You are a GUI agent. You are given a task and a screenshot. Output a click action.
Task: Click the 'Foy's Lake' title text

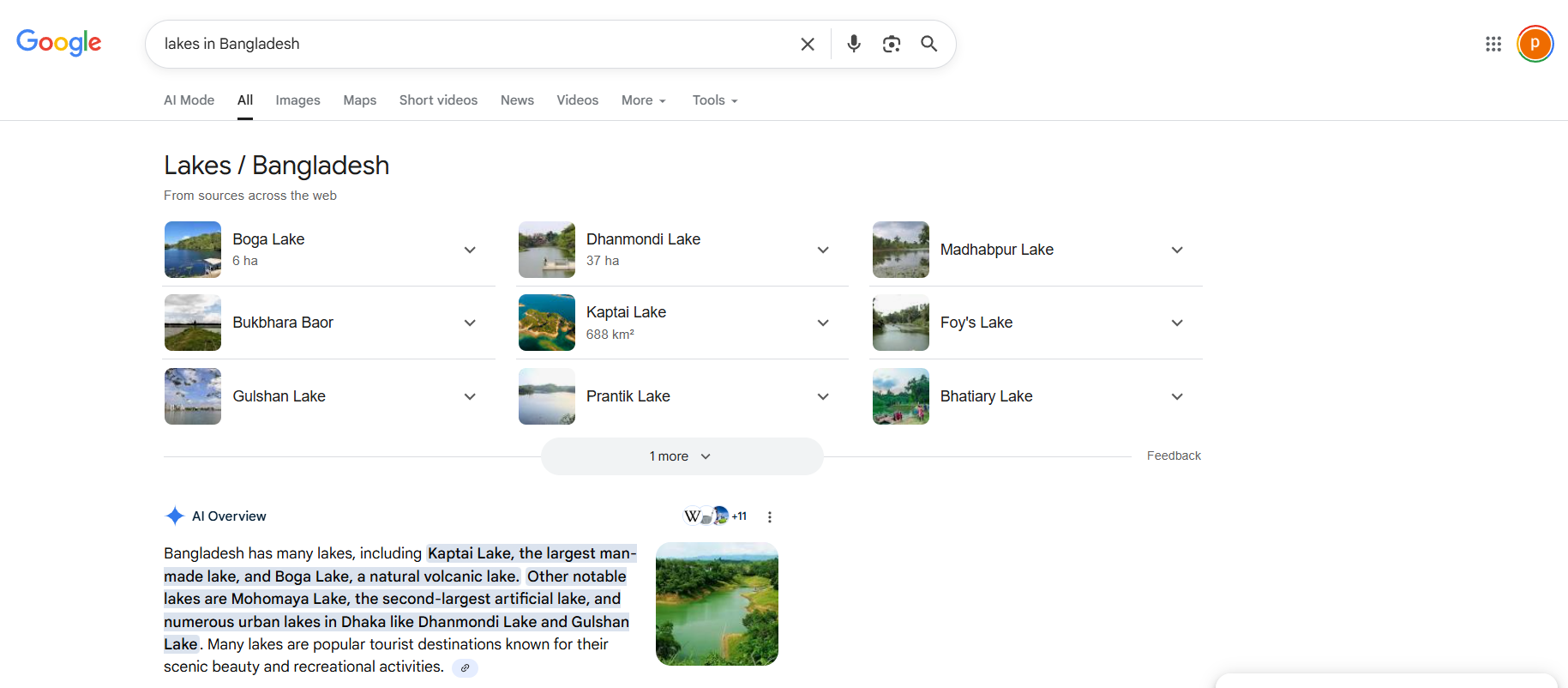[976, 323]
